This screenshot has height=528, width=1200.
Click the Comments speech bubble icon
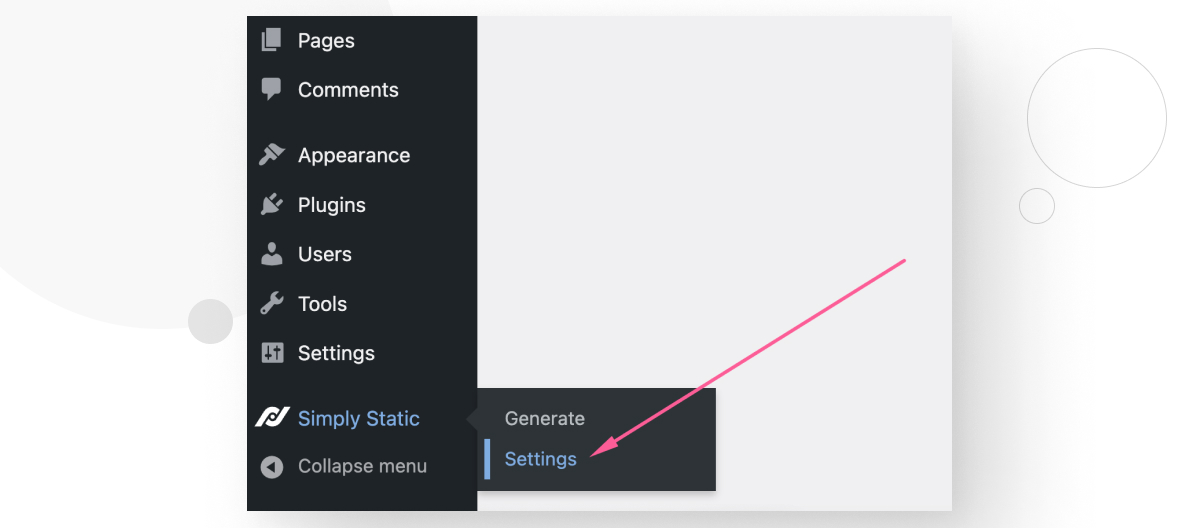pos(271,89)
